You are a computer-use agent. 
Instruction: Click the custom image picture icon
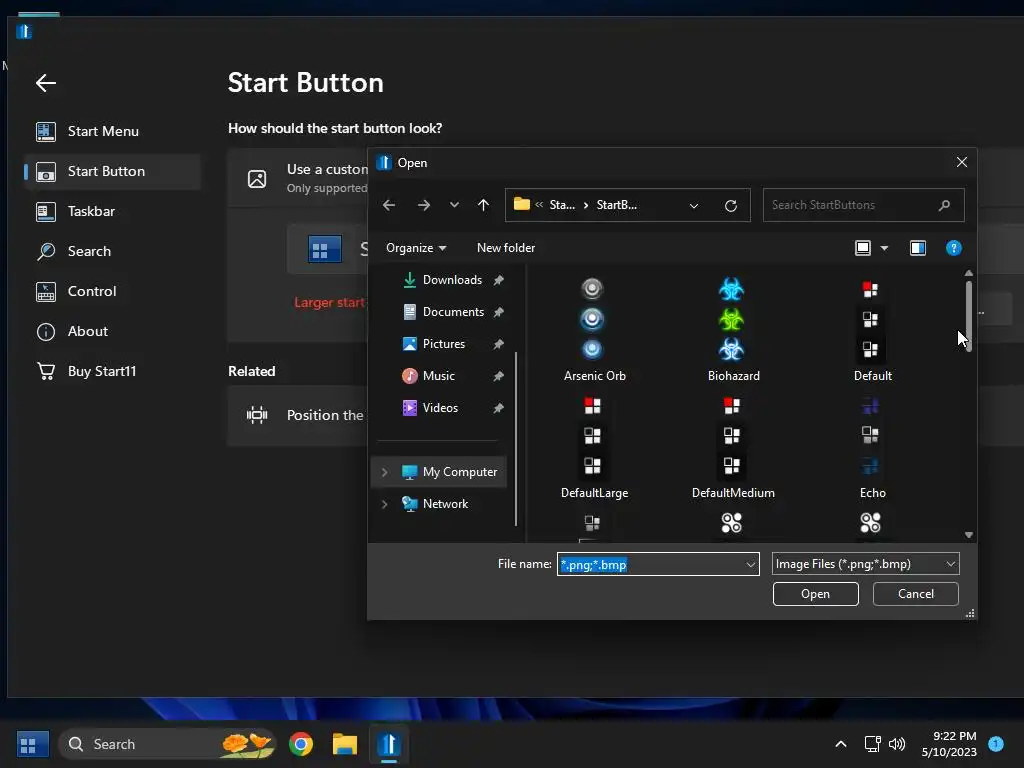257,178
